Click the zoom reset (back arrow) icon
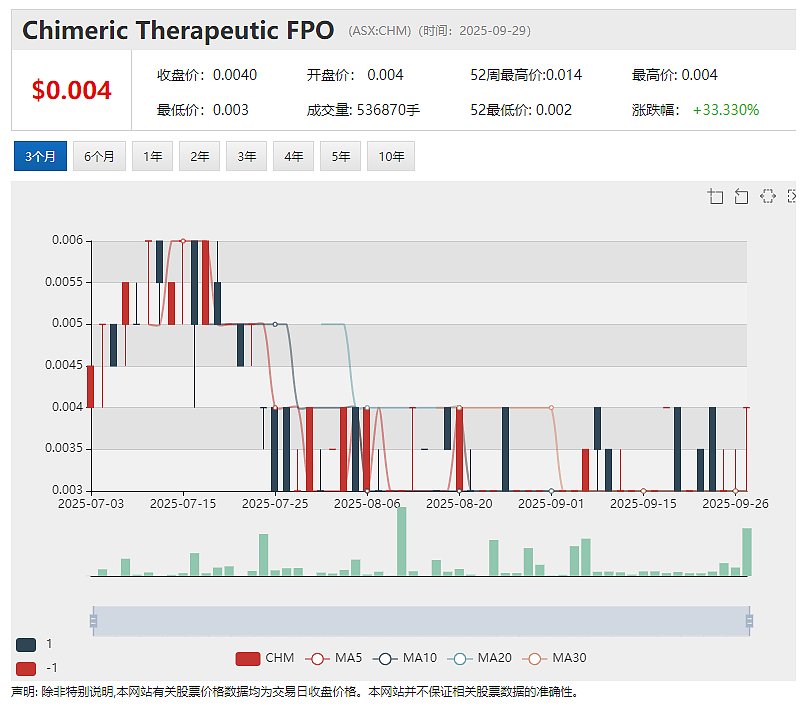The image size is (805, 711). (741, 196)
